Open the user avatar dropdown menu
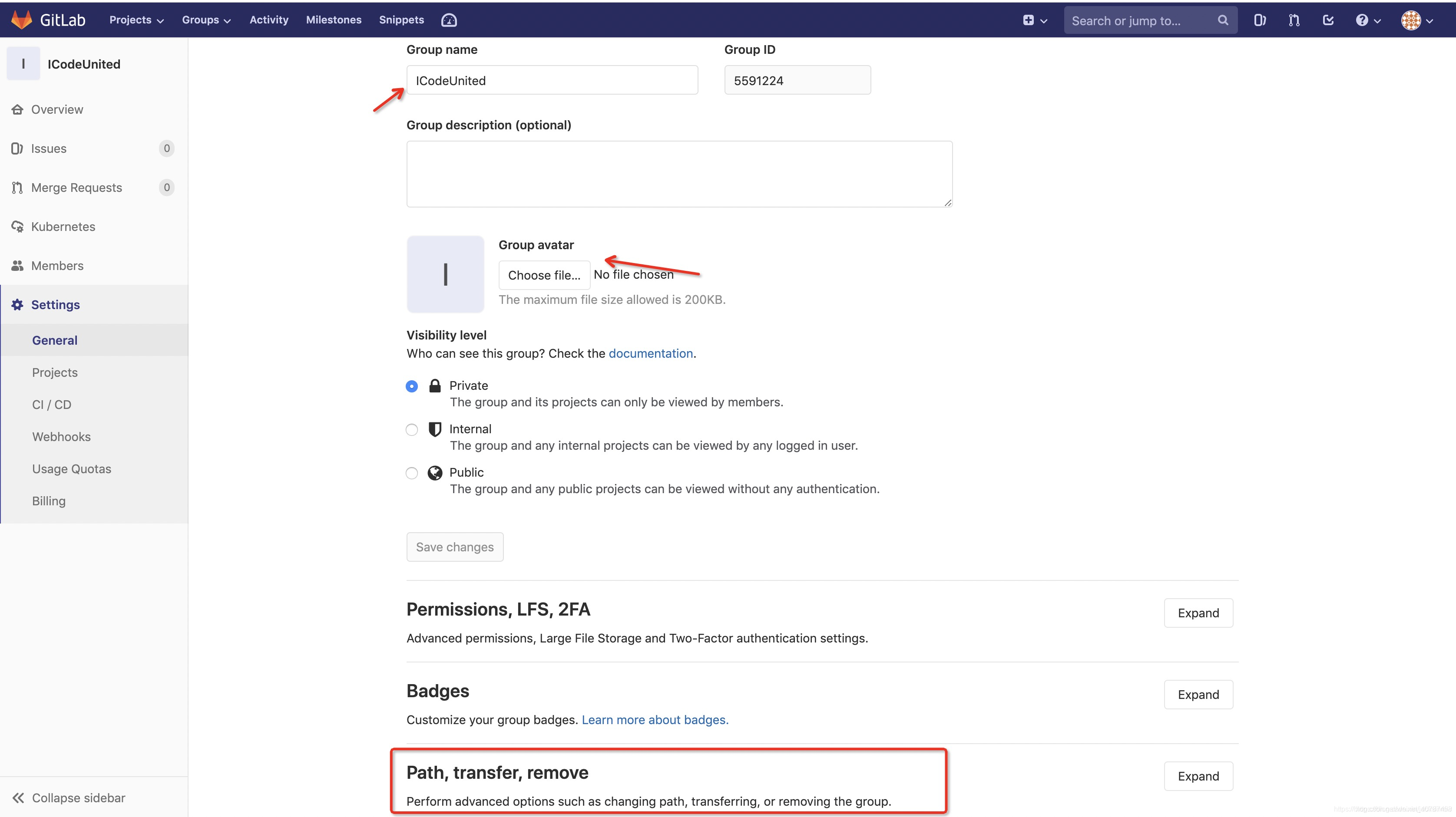The height and width of the screenshot is (817, 1456). pos(1417,20)
